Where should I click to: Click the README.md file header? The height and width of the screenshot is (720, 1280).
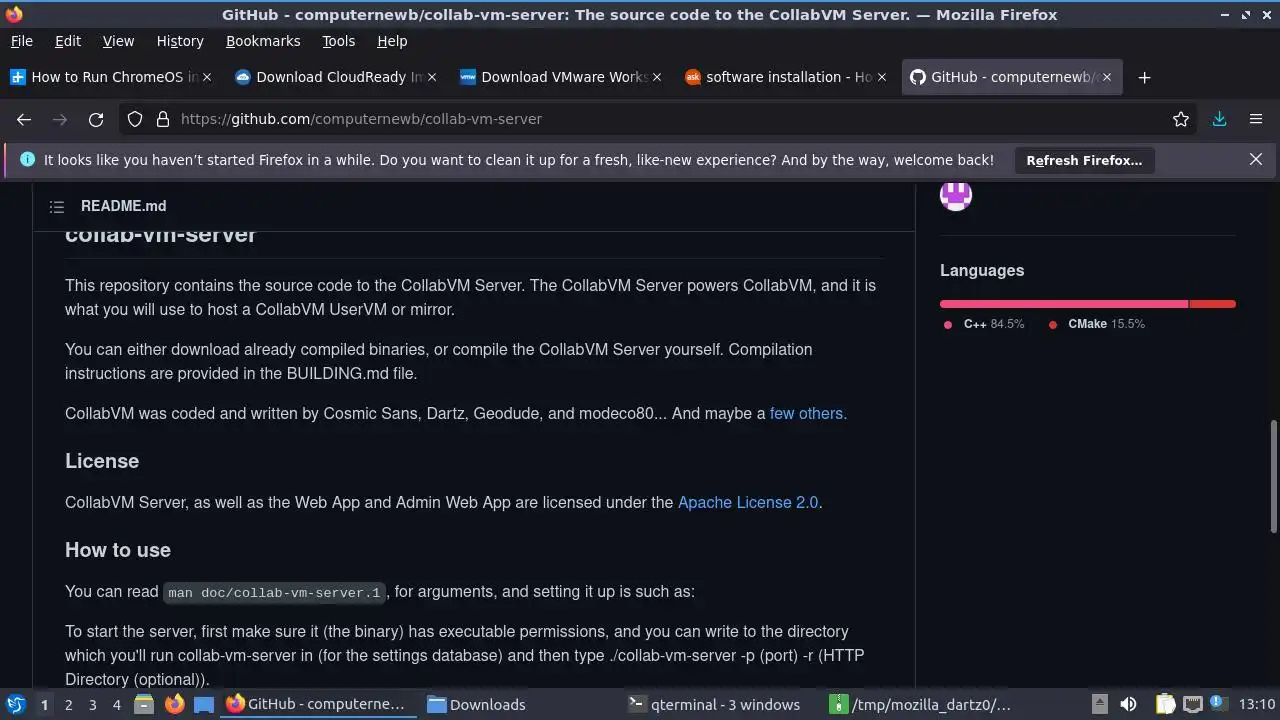tap(123, 206)
